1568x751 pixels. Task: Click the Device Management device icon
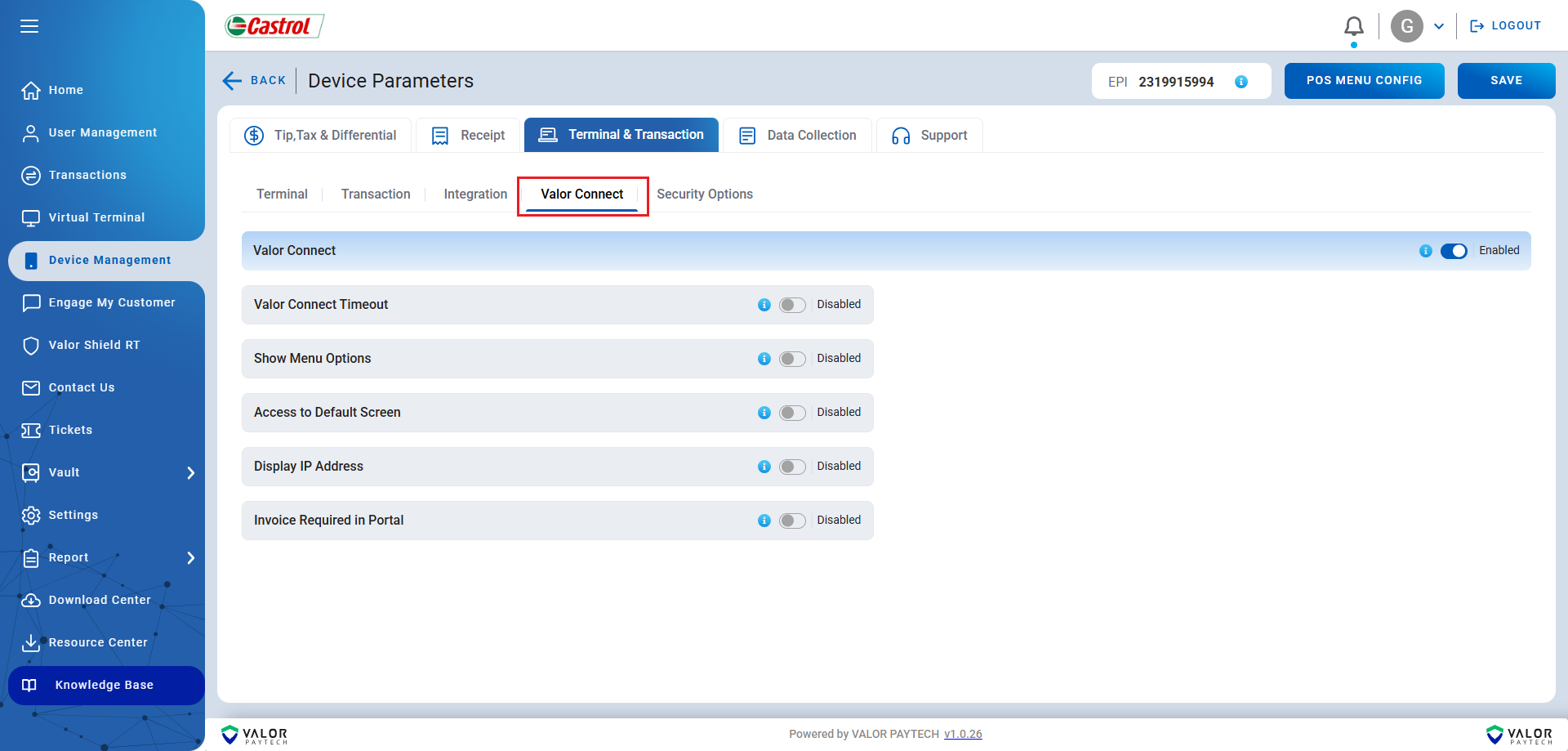pos(31,260)
